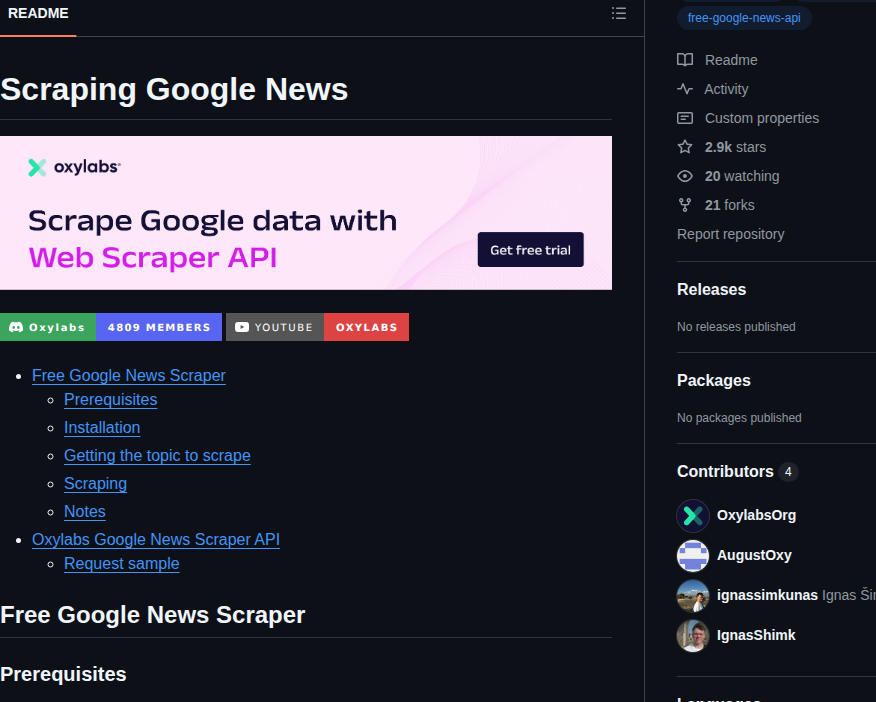876x702 pixels.
Task: Click the star icon beside 2.9k stars
Action: pyautogui.click(x=685, y=147)
